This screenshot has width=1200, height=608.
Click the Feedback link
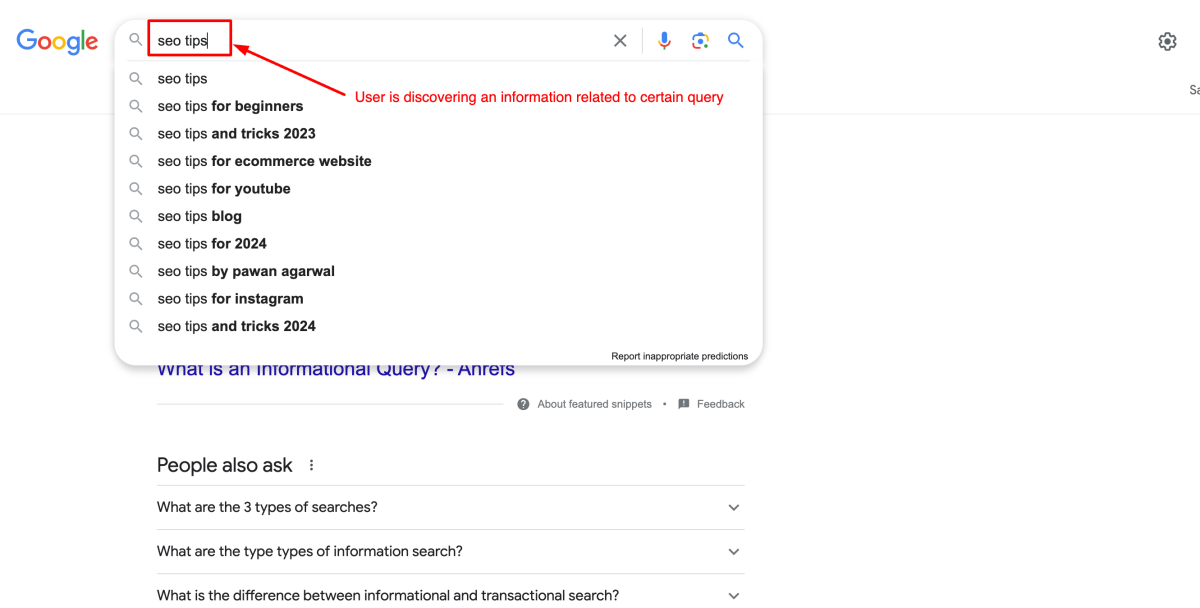(x=720, y=404)
